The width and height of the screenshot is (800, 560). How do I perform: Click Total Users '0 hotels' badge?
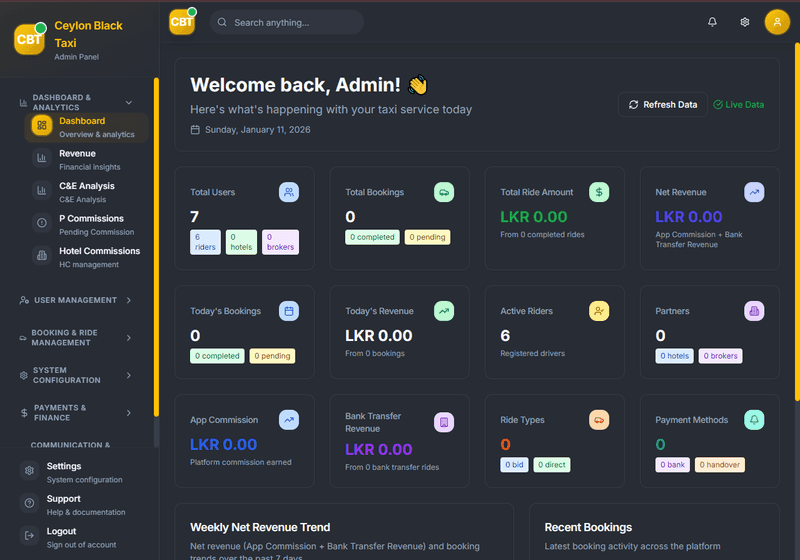pos(241,242)
